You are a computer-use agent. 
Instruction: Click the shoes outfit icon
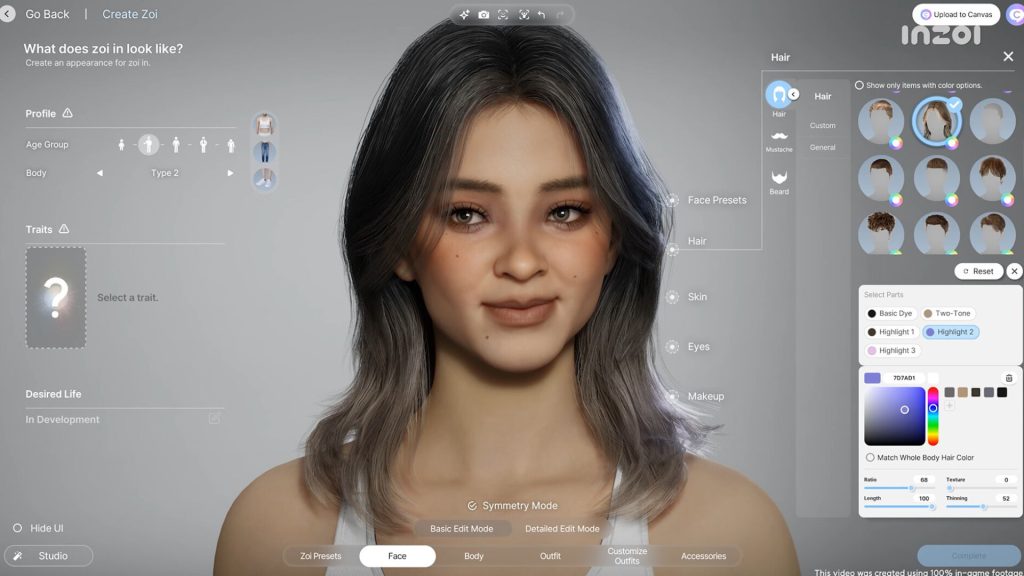(264, 179)
